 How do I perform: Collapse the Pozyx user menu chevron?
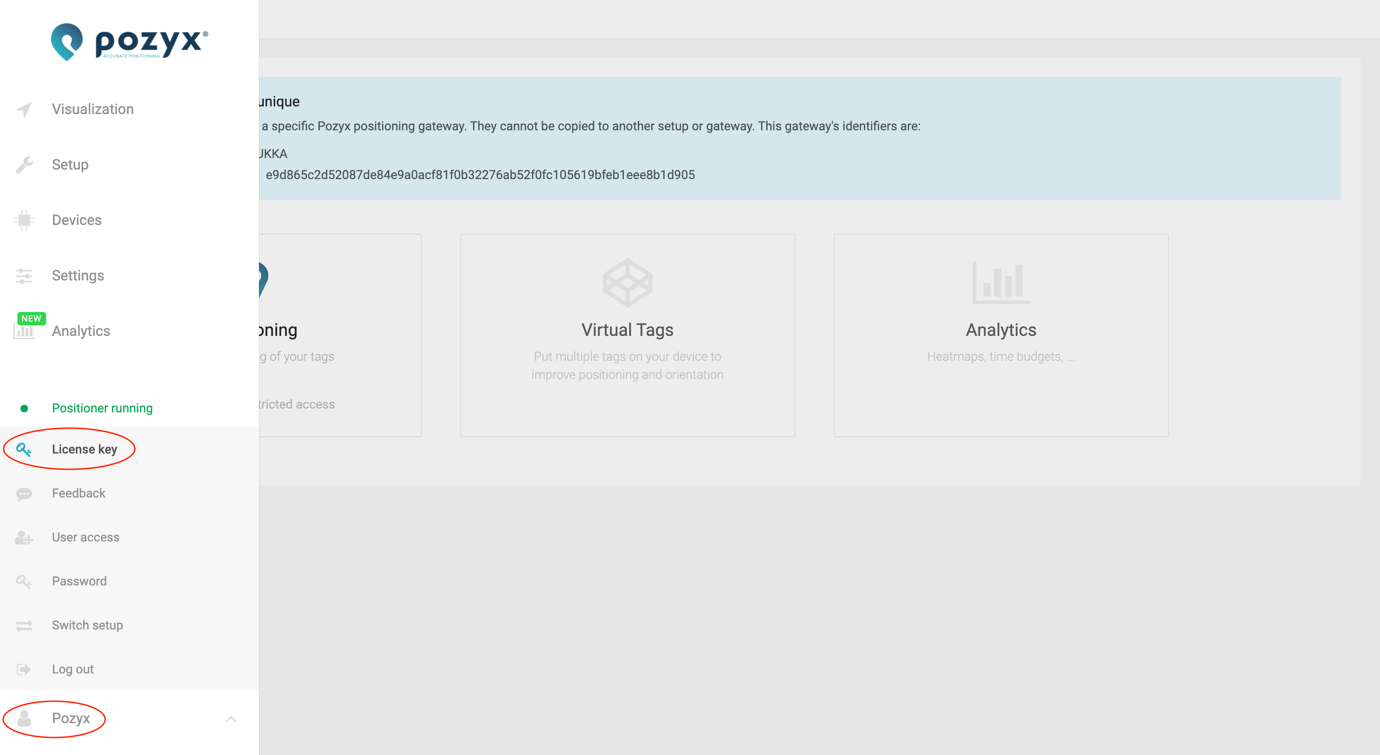231,719
